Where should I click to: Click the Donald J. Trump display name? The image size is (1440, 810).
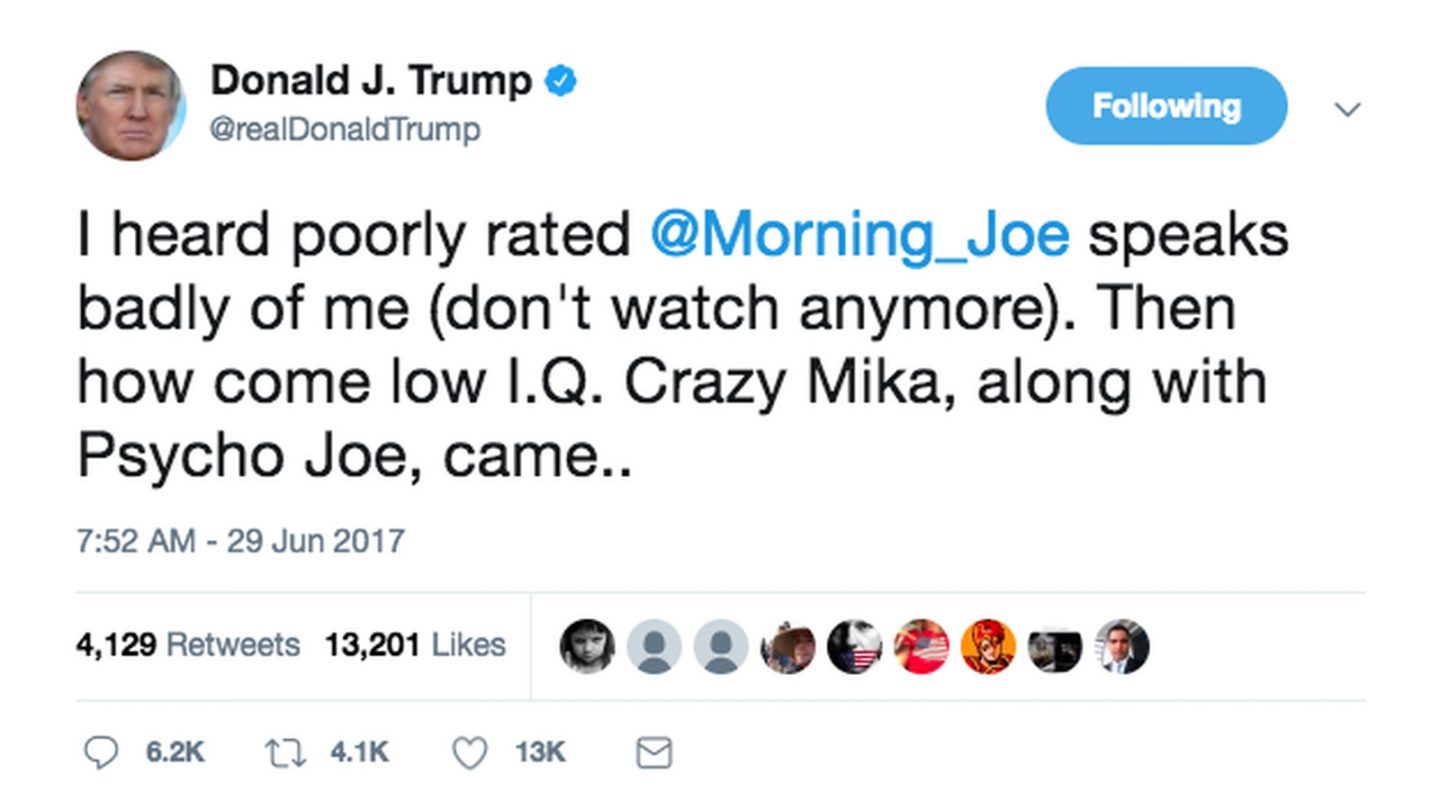click(x=371, y=81)
